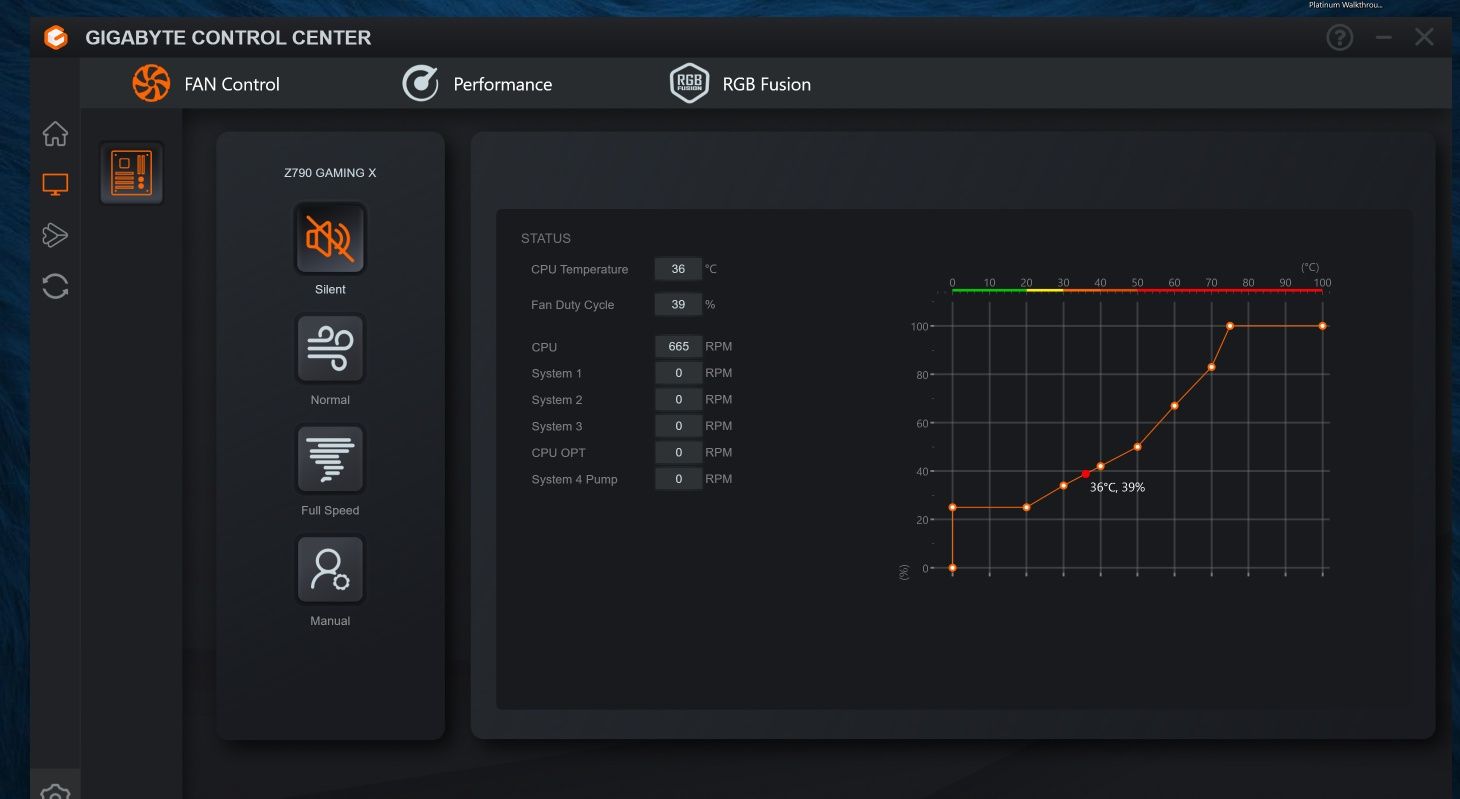Click the System 1 RPM value
The height and width of the screenshot is (799, 1460).
coord(678,373)
